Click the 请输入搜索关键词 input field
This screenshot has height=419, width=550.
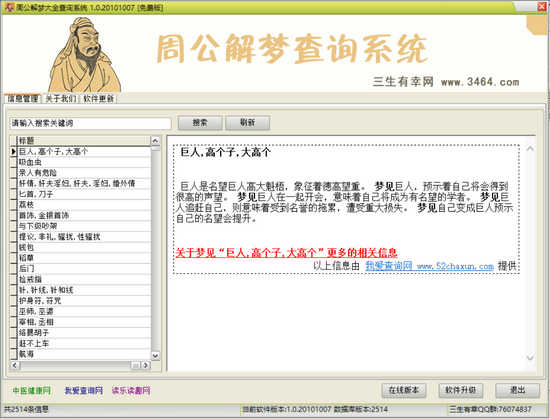(x=90, y=123)
